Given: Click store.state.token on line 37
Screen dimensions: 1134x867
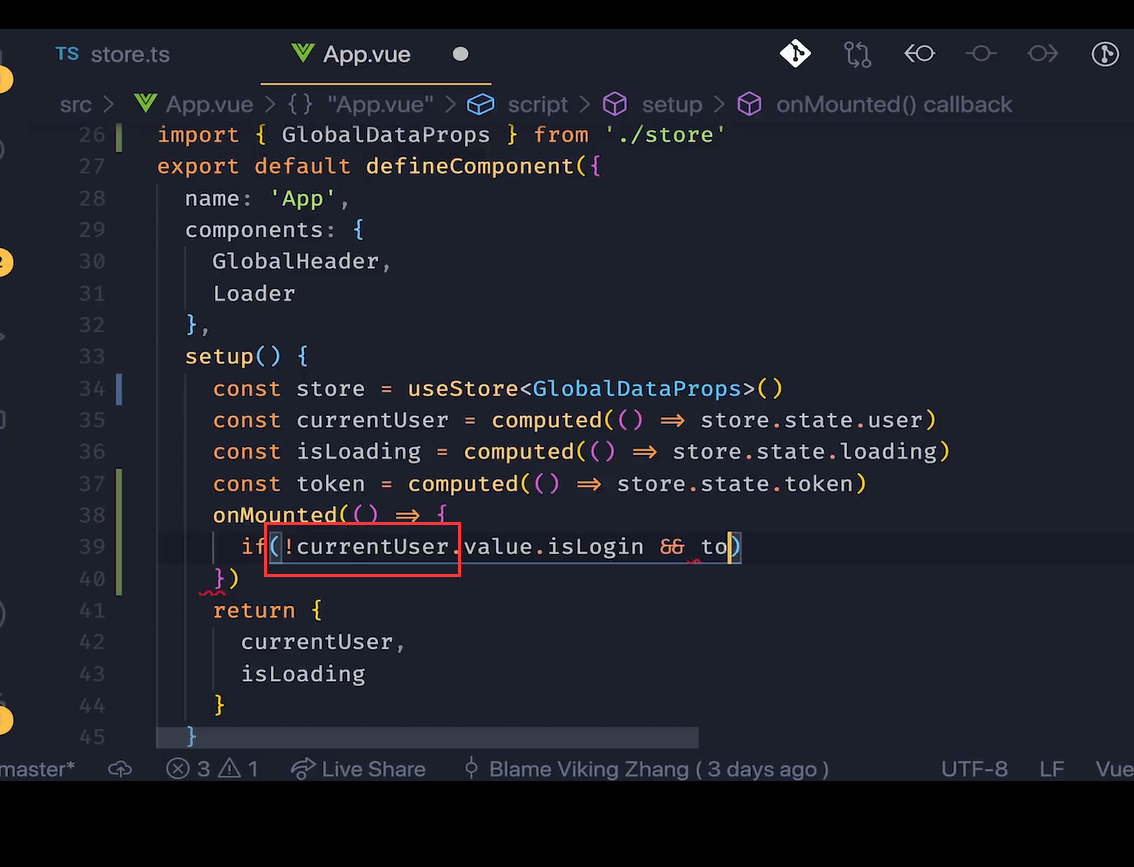Looking at the screenshot, I should [x=735, y=483].
